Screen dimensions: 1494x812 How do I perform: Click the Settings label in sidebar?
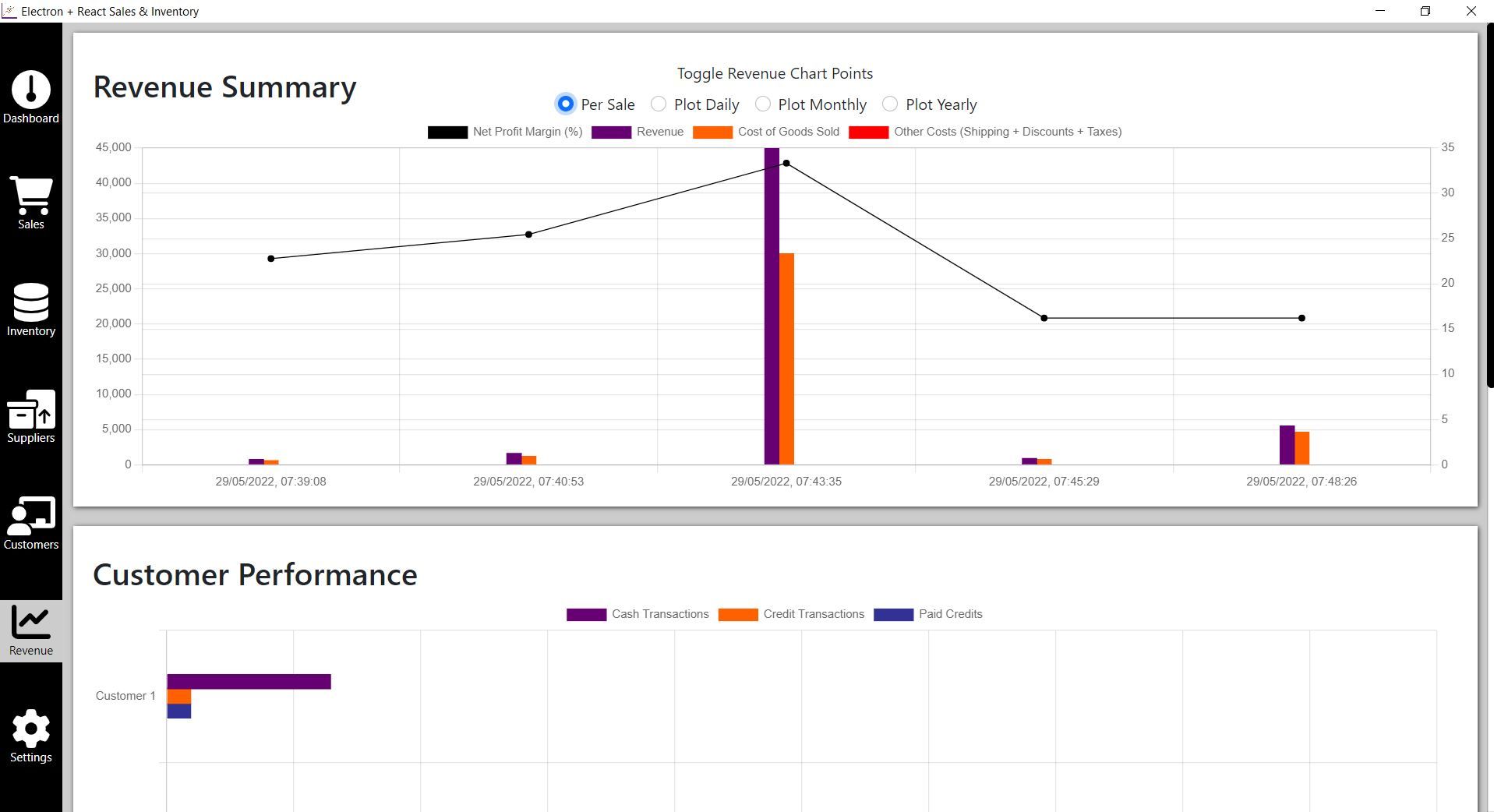click(31, 757)
